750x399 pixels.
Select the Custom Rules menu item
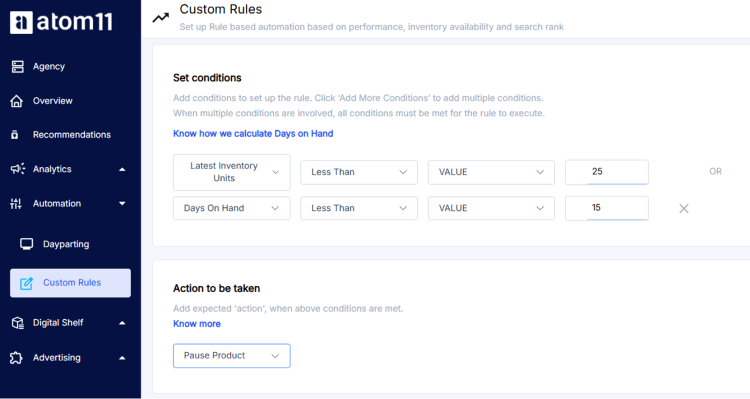[x=70, y=283]
